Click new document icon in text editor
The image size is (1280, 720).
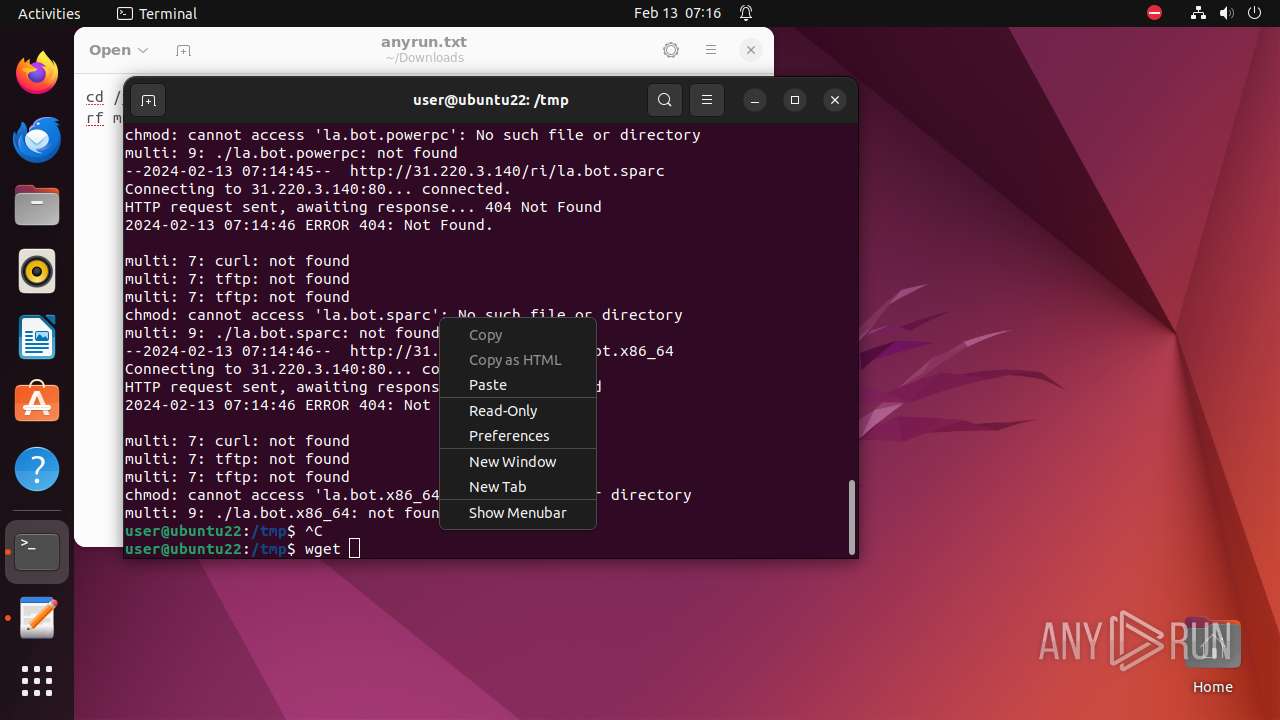coord(183,50)
